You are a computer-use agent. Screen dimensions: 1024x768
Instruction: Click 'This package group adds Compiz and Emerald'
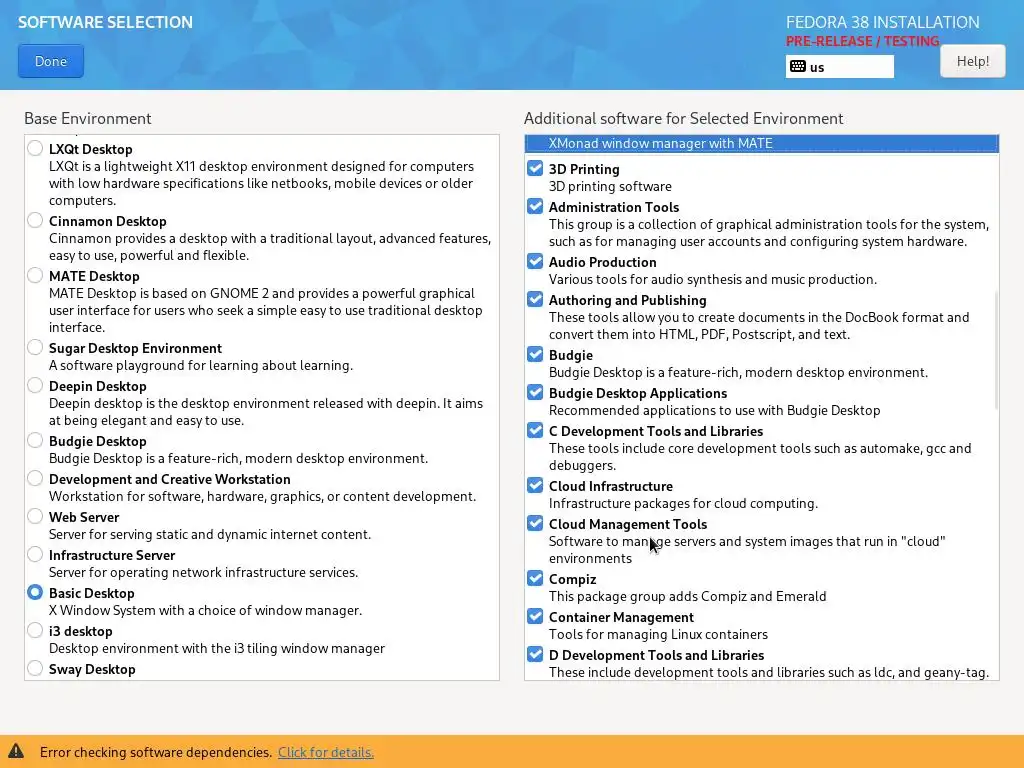pyautogui.click(x=688, y=596)
